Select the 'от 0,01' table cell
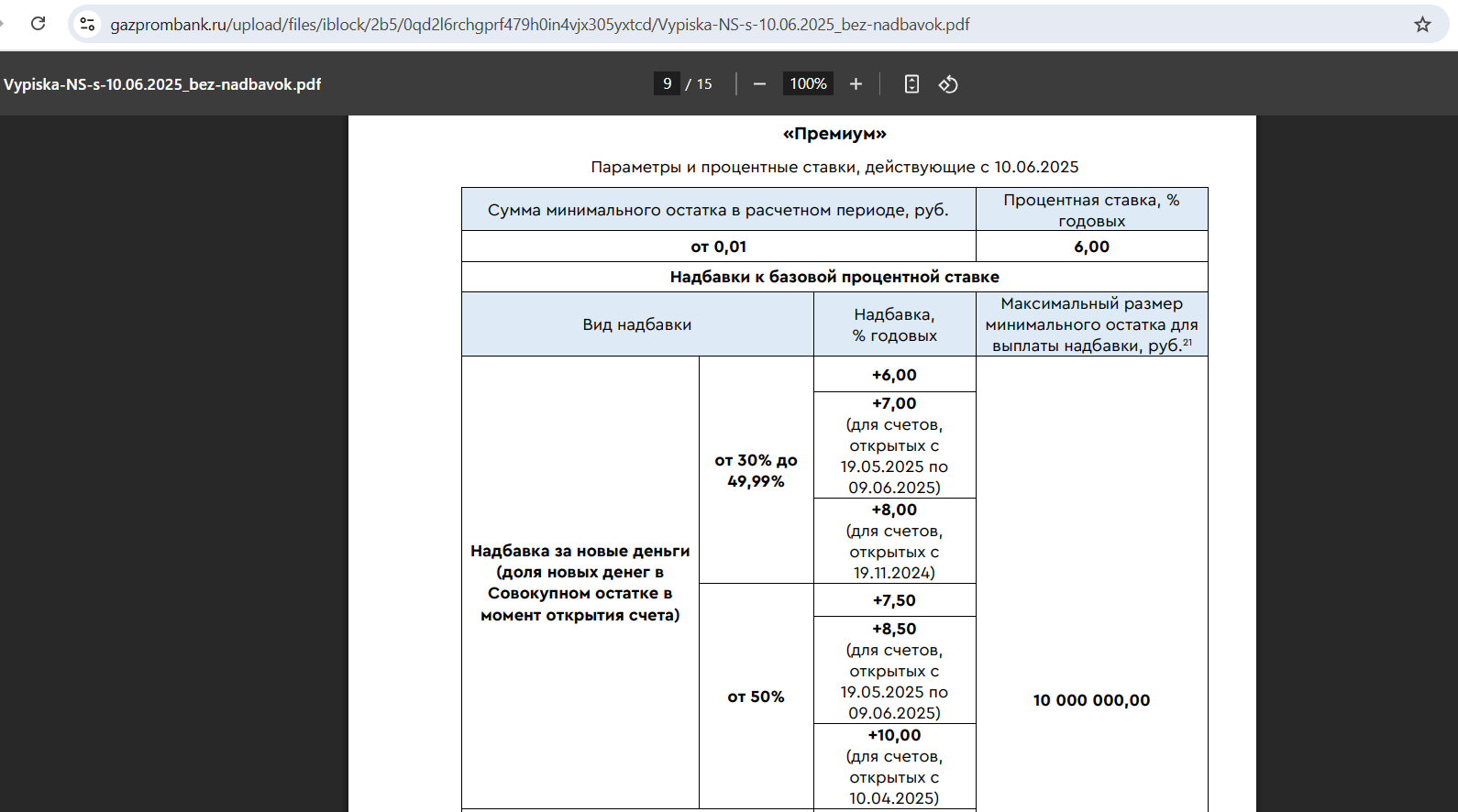 (x=718, y=247)
